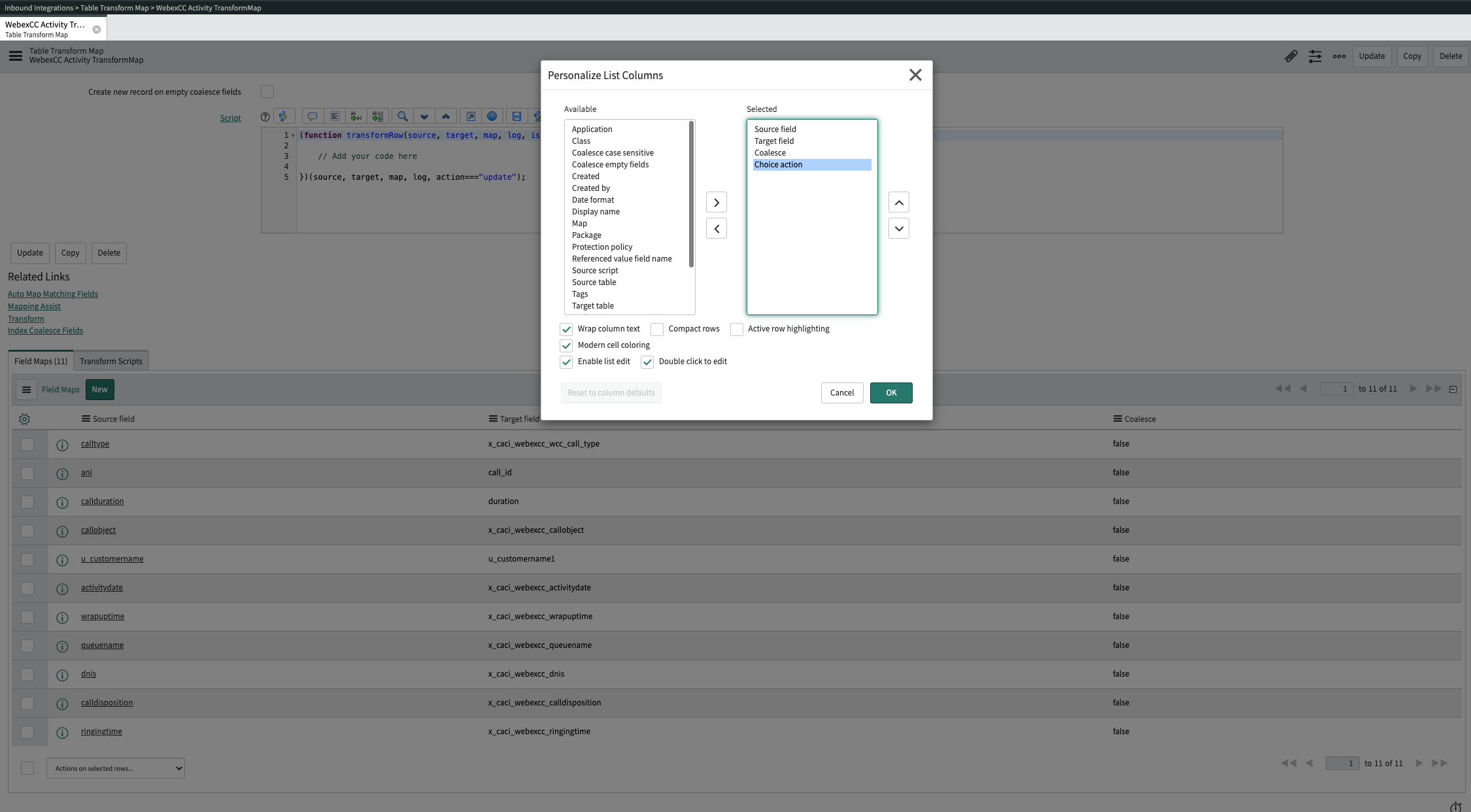Click the full screen editor icon
Viewport: 1471px width, 812px height.
pos(471,116)
